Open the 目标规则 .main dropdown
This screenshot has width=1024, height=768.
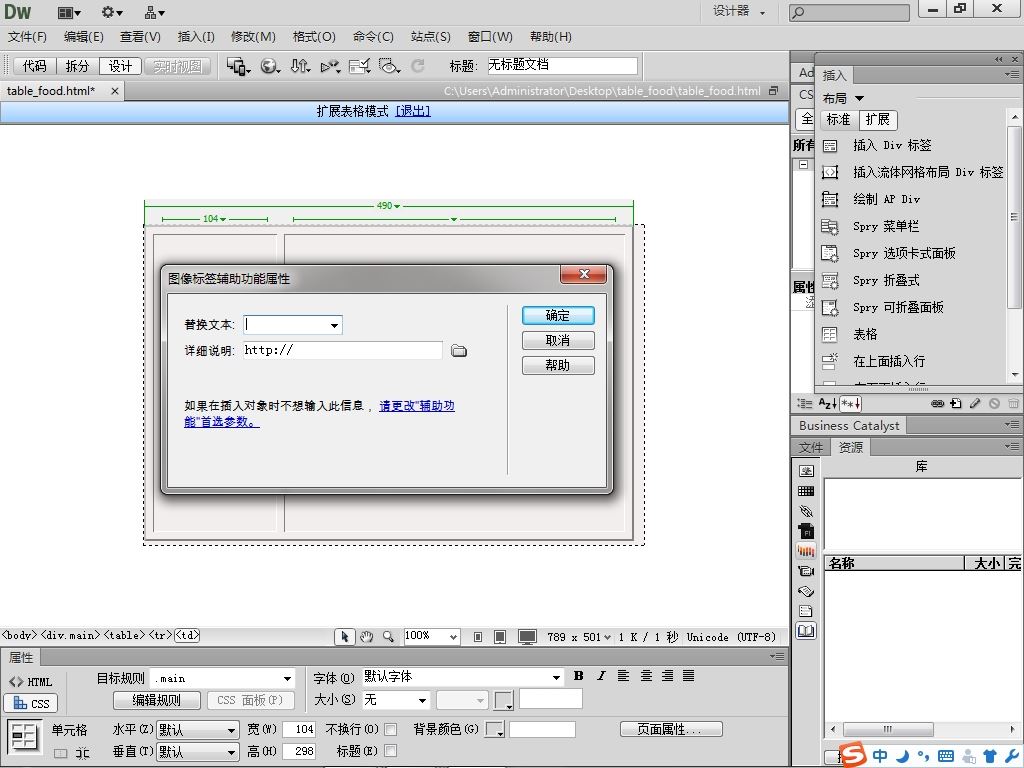click(x=287, y=679)
